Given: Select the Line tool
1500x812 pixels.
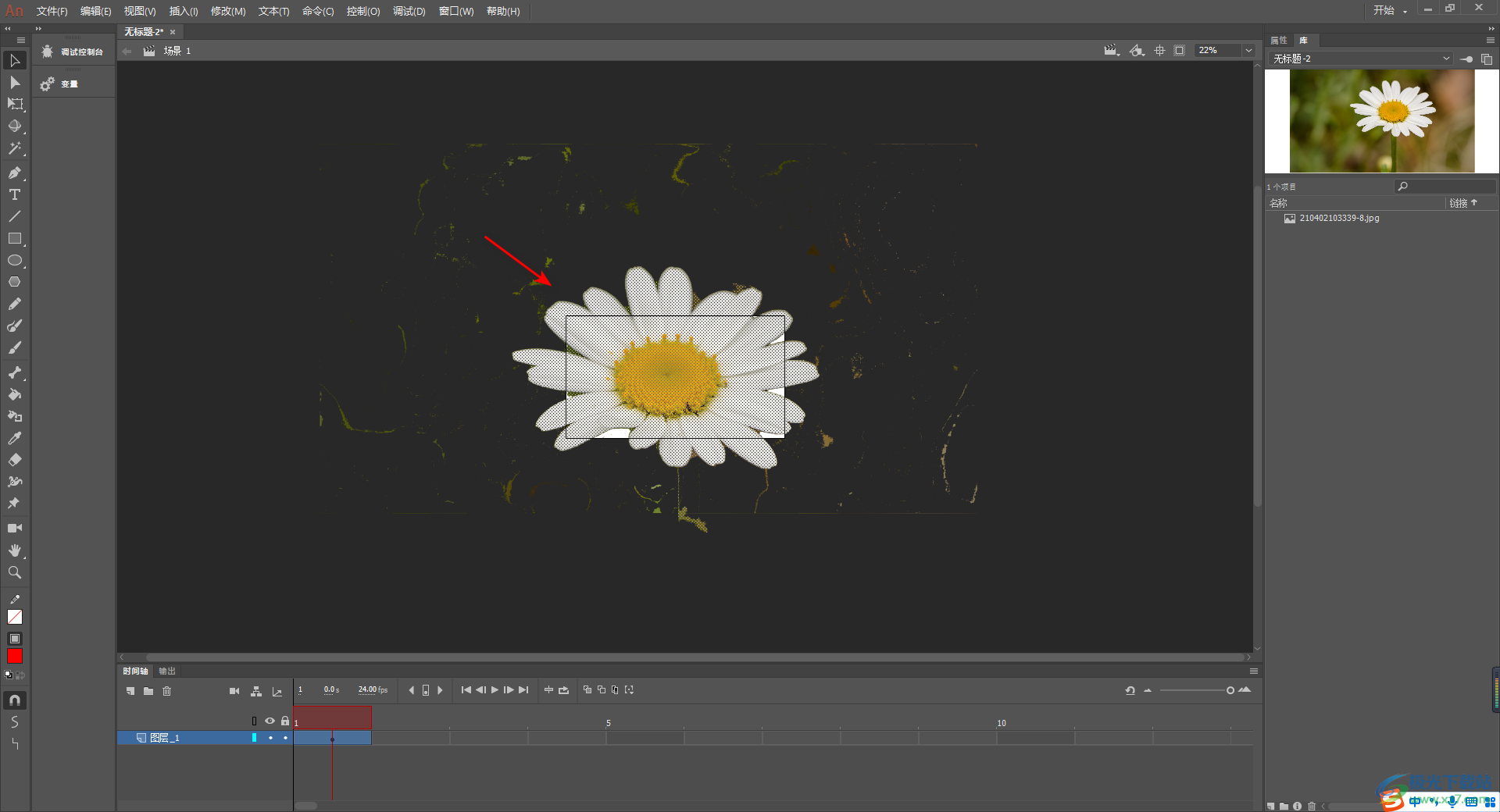Looking at the screenshot, I should click(15, 216).
